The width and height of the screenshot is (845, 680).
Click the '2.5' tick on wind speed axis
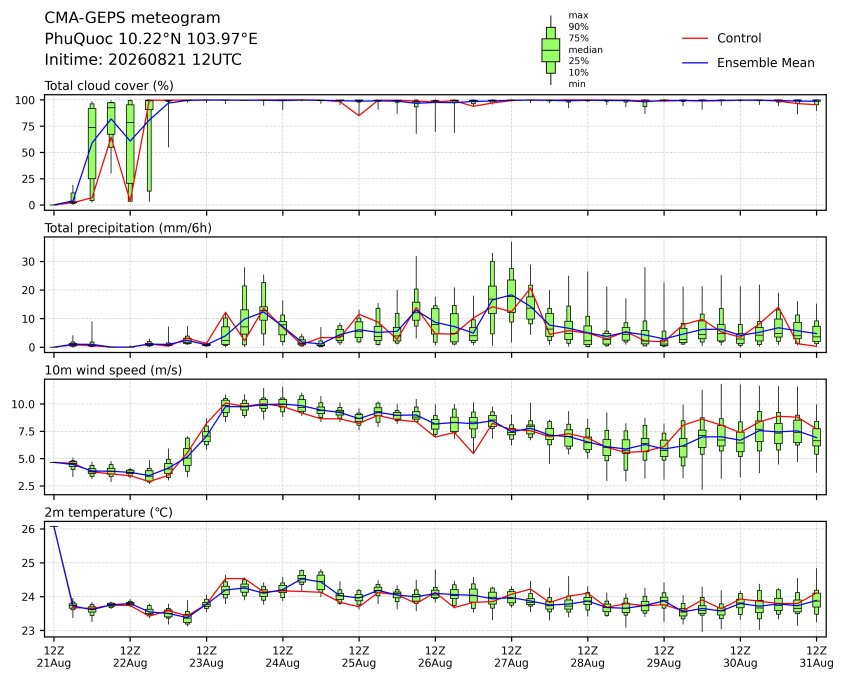(27, 487)
